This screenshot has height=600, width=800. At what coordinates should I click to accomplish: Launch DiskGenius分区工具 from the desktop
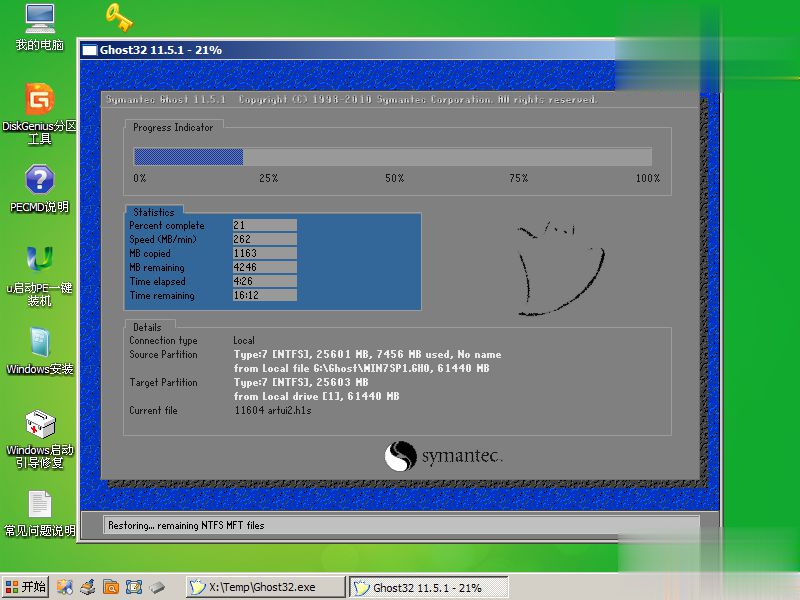[40, 113]
